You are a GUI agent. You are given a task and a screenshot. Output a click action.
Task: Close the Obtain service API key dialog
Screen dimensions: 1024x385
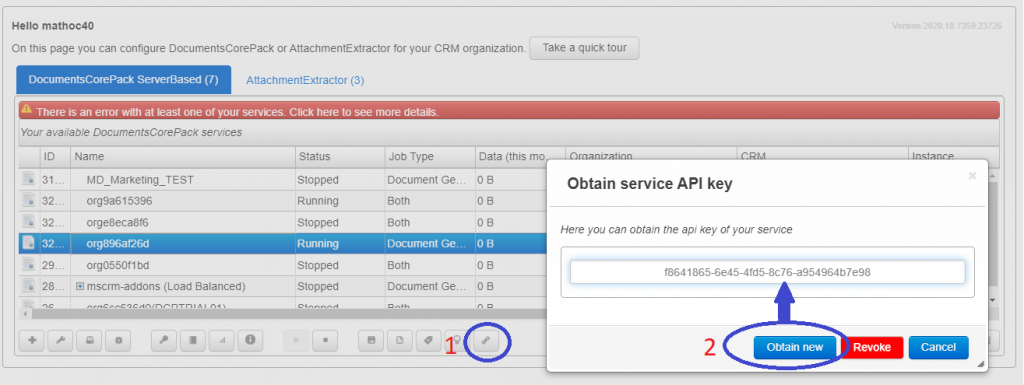point(972,176)
